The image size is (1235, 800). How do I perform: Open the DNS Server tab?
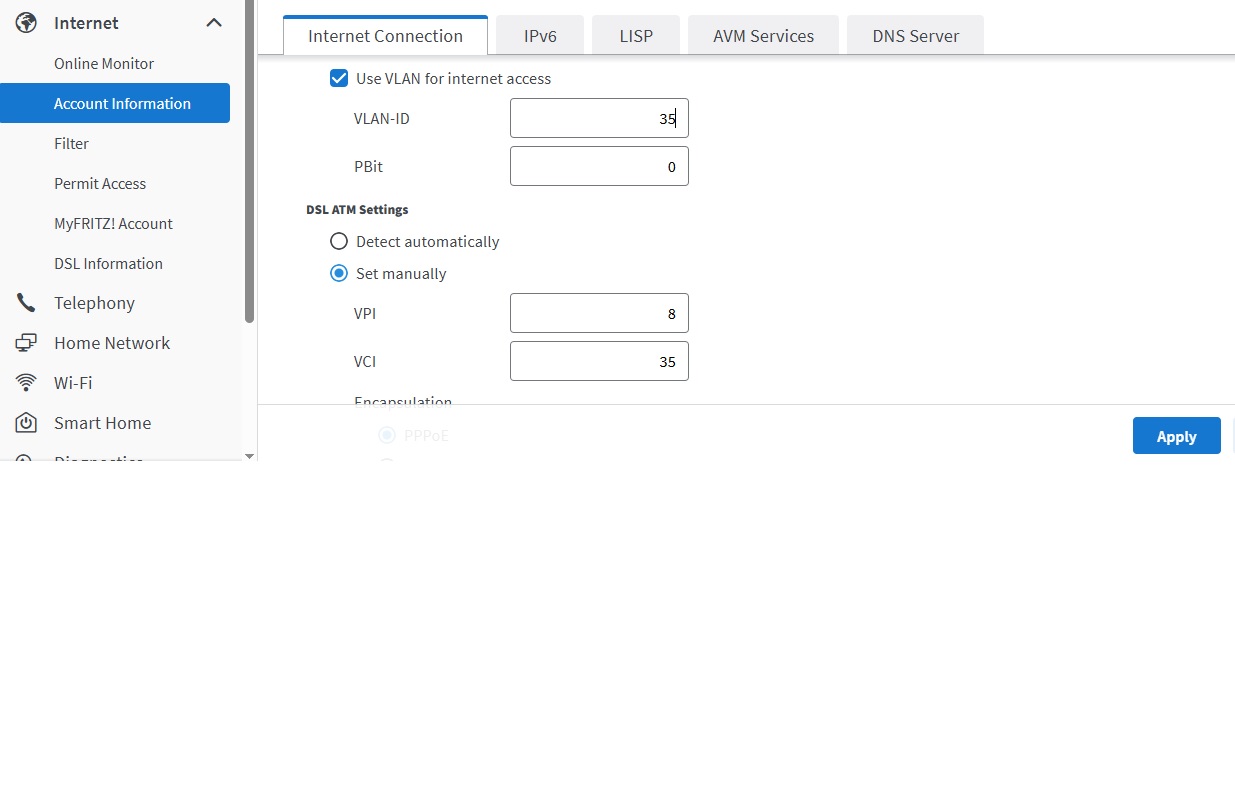pyautogui.click(x=915, y=36)
